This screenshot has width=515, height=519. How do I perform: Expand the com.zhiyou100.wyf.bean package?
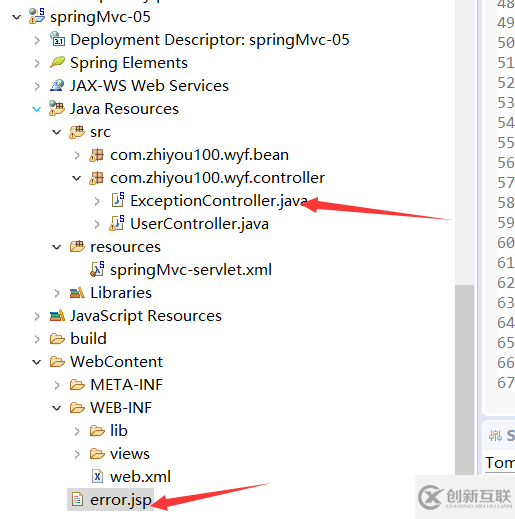77,155
